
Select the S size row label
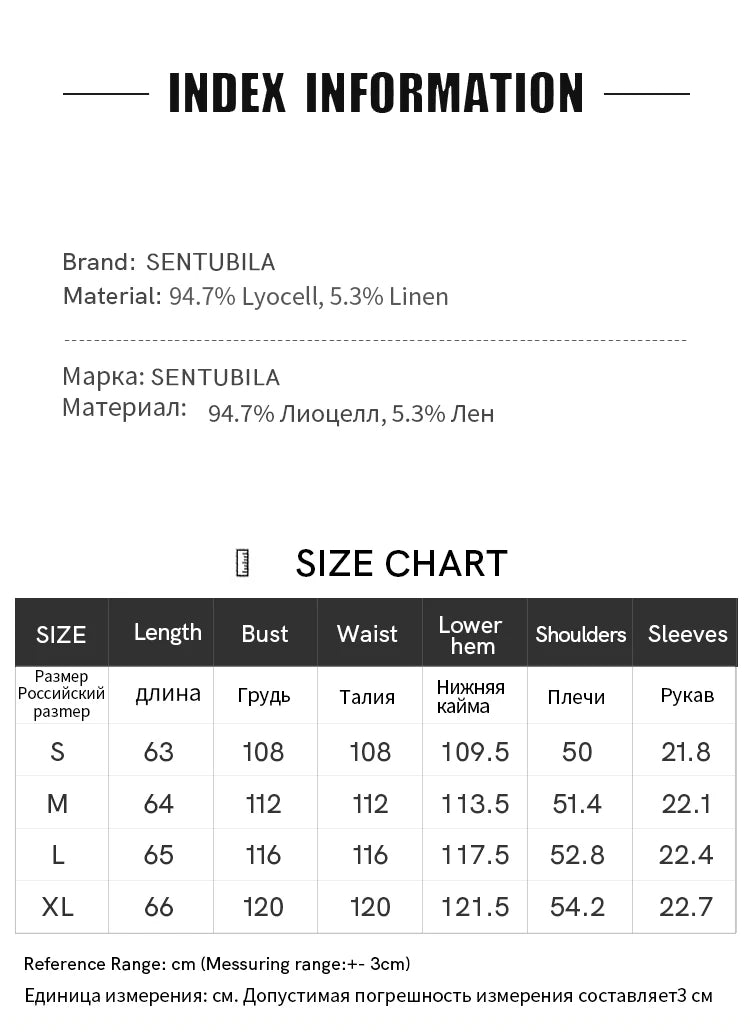click(57, 752)
